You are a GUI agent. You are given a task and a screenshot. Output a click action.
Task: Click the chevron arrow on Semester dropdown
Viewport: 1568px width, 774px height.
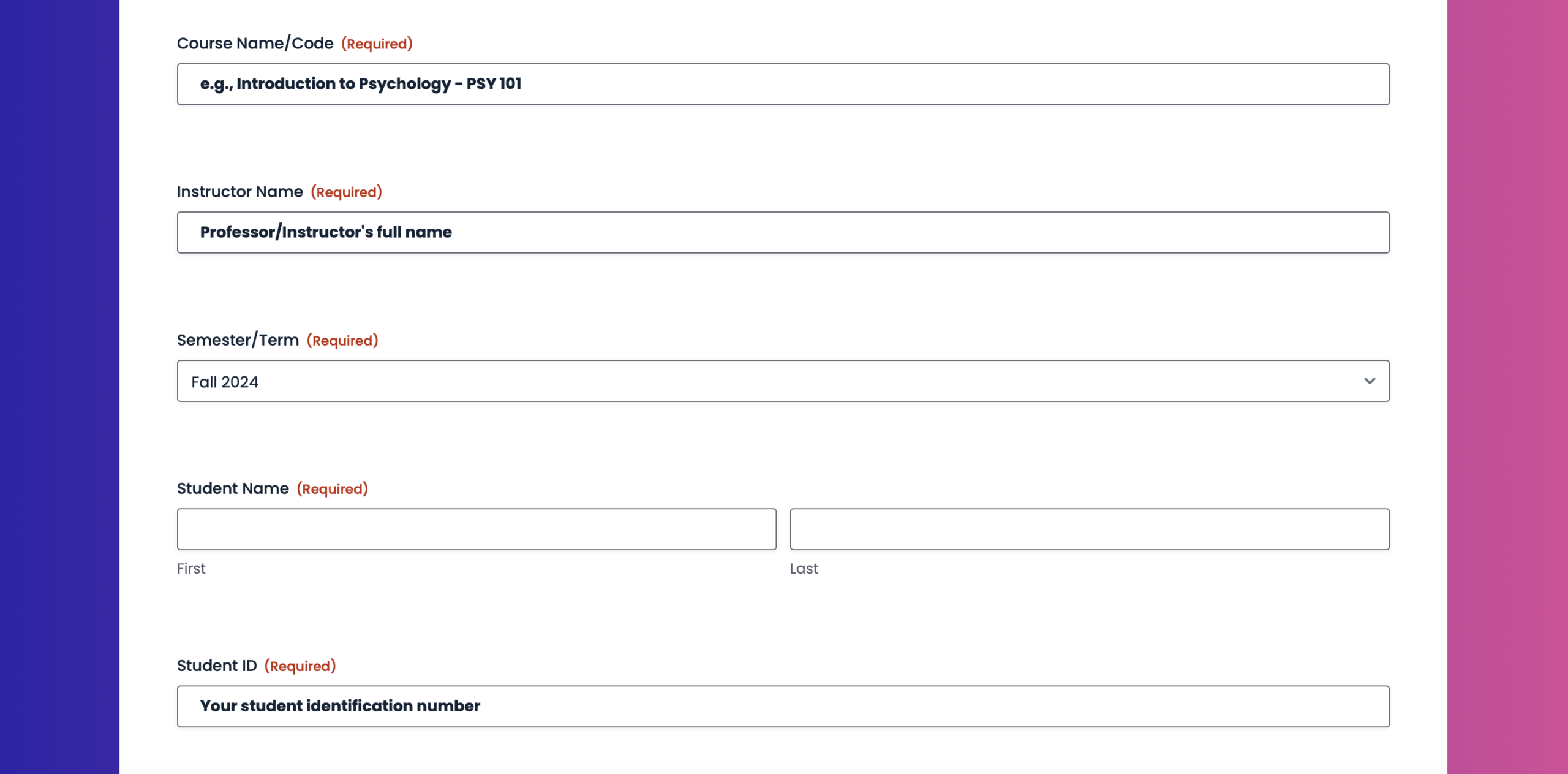[x=1370, y=381]
